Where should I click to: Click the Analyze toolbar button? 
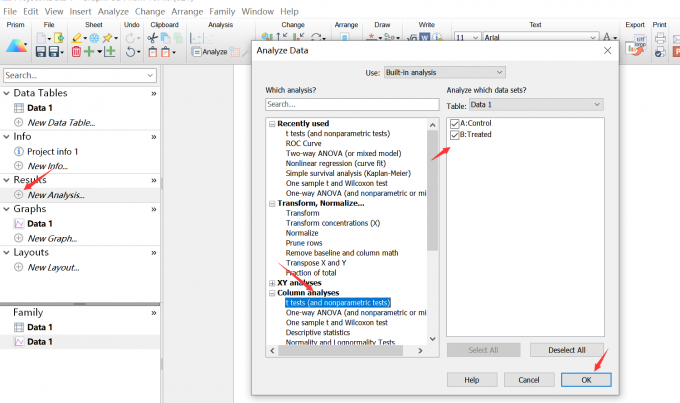tap(209, 51)
